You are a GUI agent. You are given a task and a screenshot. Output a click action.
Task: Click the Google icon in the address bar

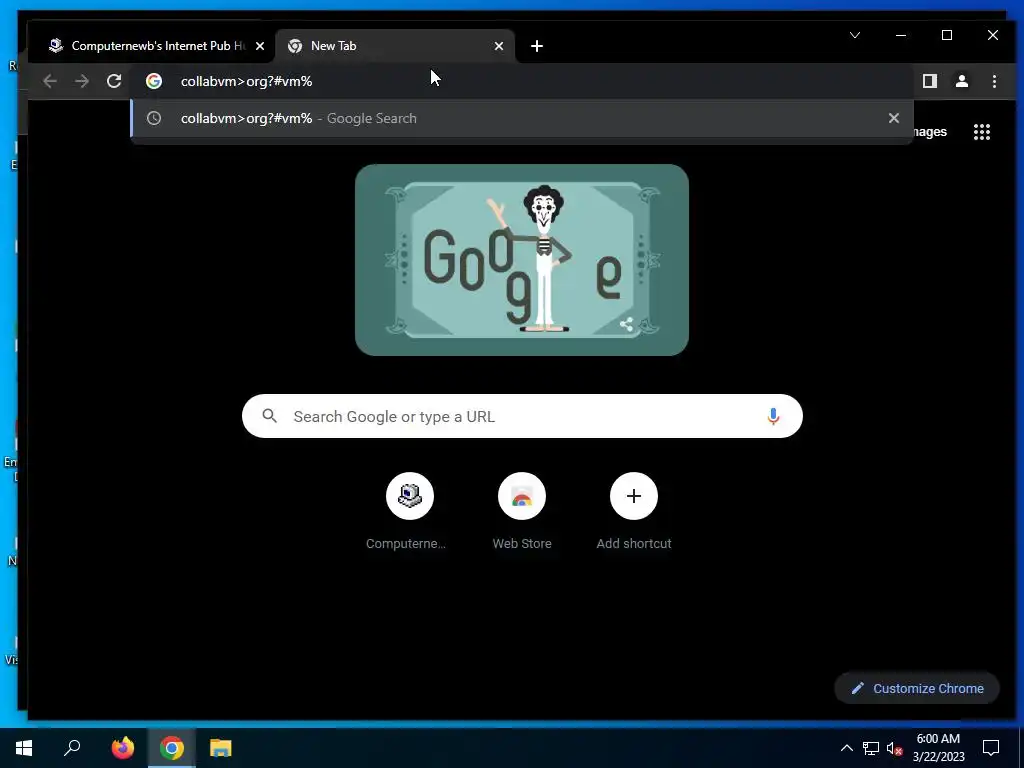pyautogui.click(x=154, y=81)
